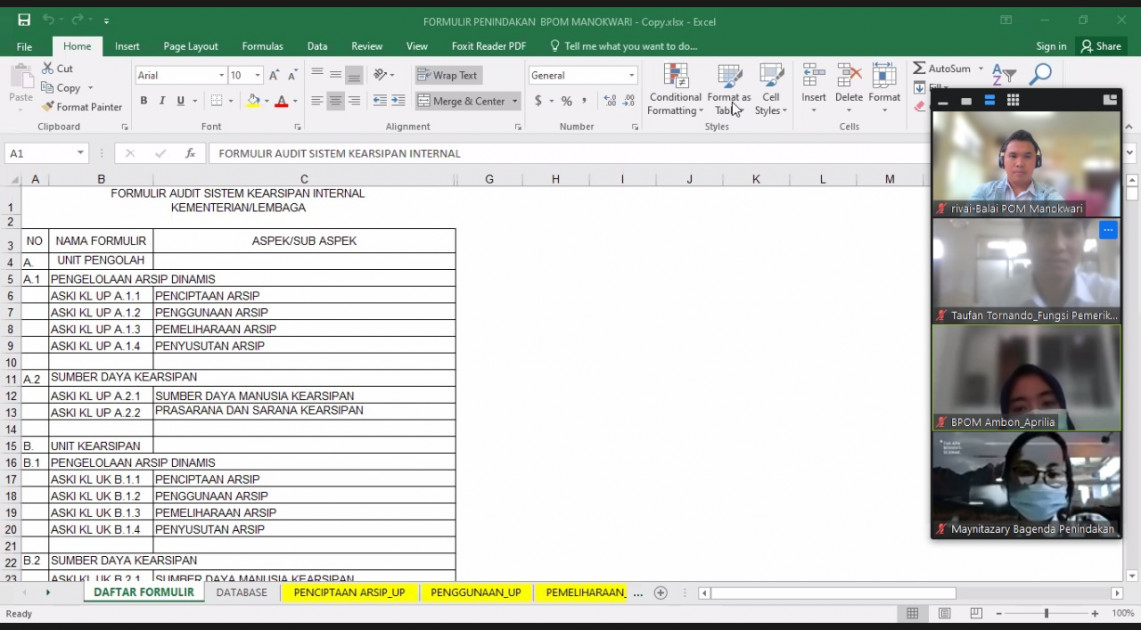The image size is (1141, 630).
Task: Switch to Page Layout view in status bar
Action: [945, 614]
